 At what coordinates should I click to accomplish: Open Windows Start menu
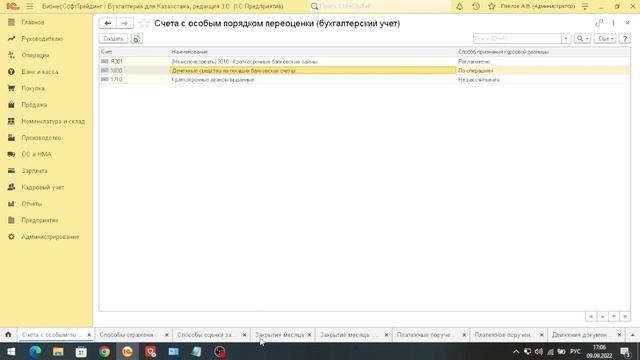(x=11, y=351)
